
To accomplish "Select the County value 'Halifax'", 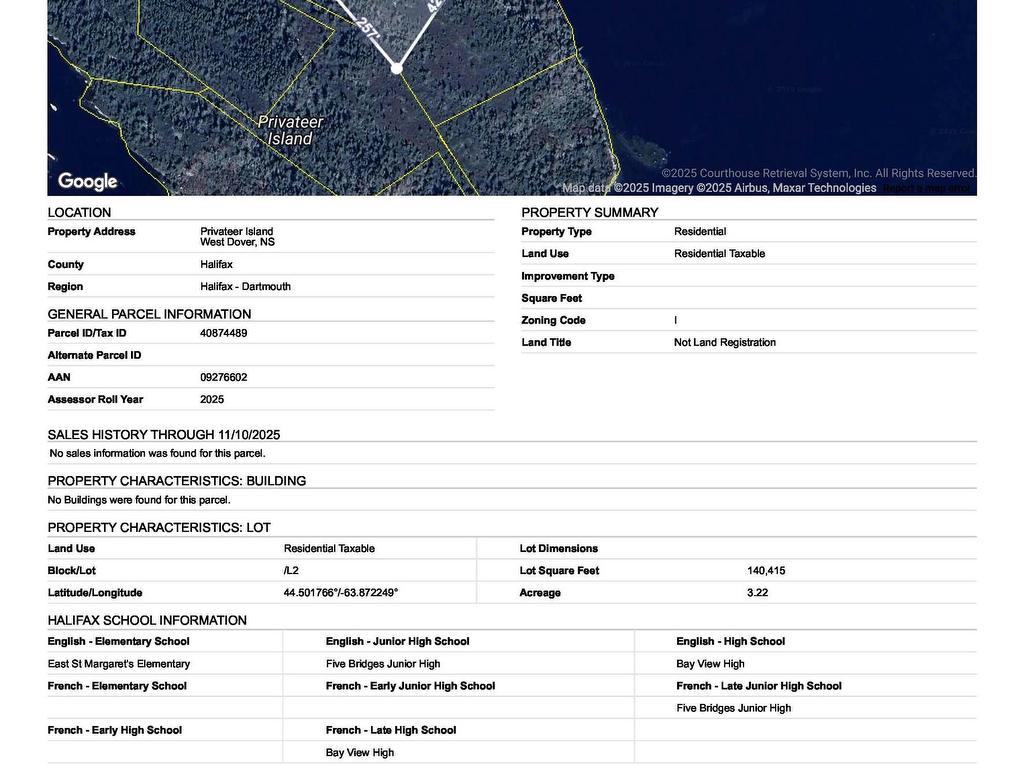I will click(216, 264).
